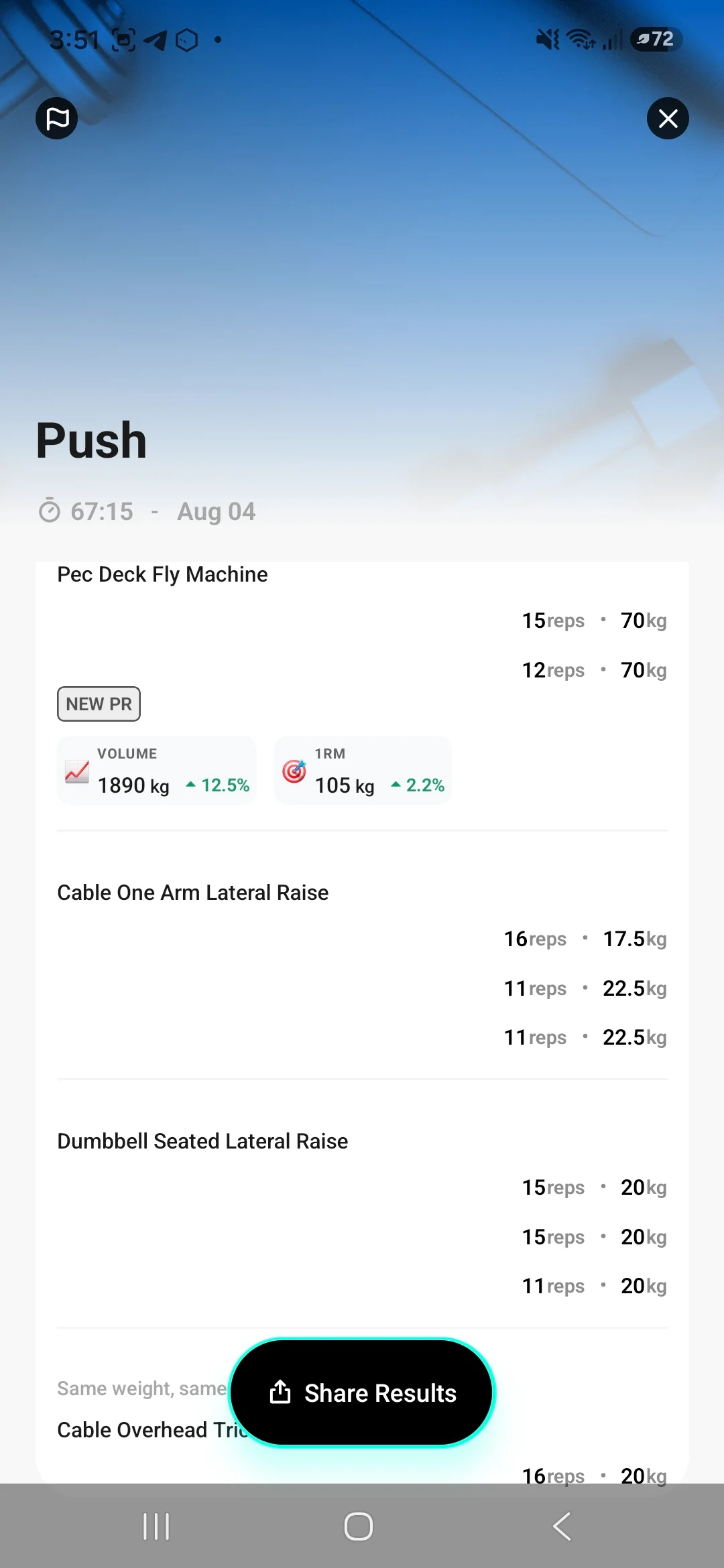Tap Android back navigation arrow
This screenshot has width=724, height=1568.
pos(562,1526)
